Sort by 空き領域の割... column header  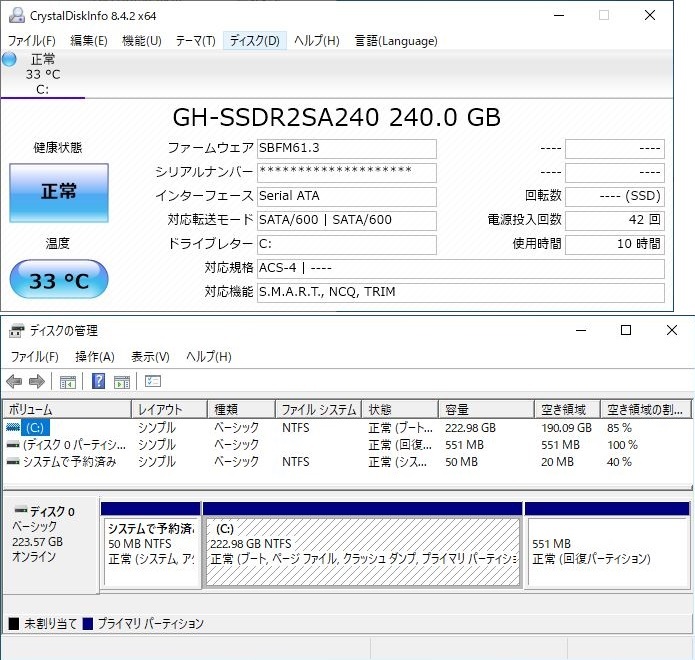click(646, 409)
